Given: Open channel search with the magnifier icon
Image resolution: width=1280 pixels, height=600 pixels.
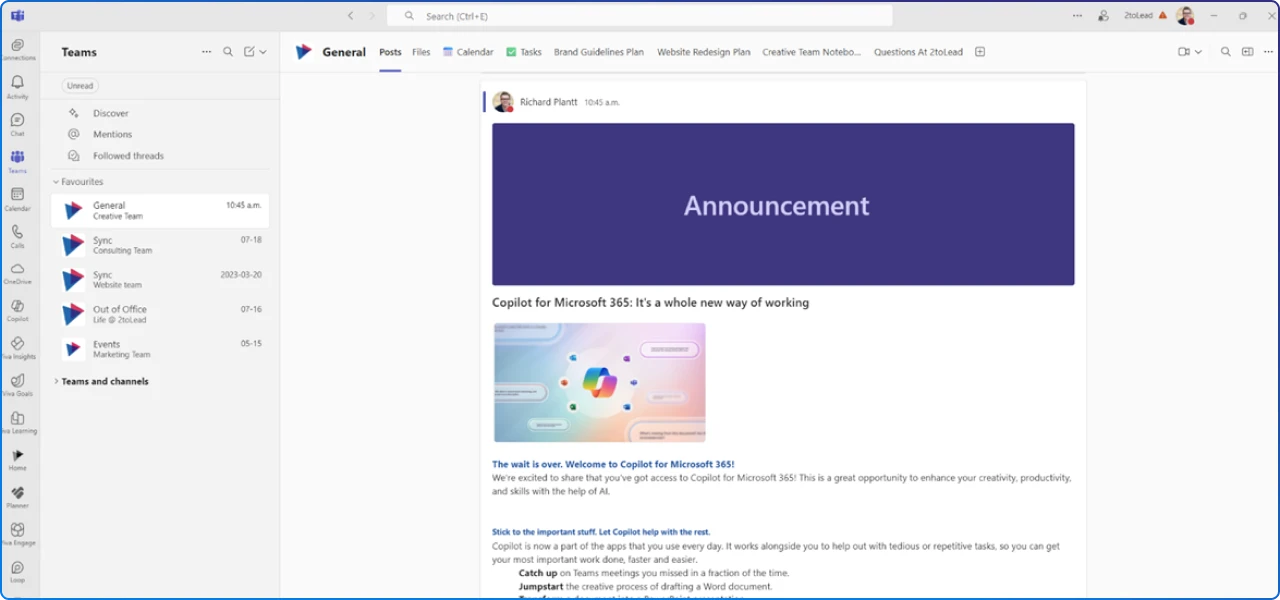Looking at the screenshot, I should [1224, 51].
